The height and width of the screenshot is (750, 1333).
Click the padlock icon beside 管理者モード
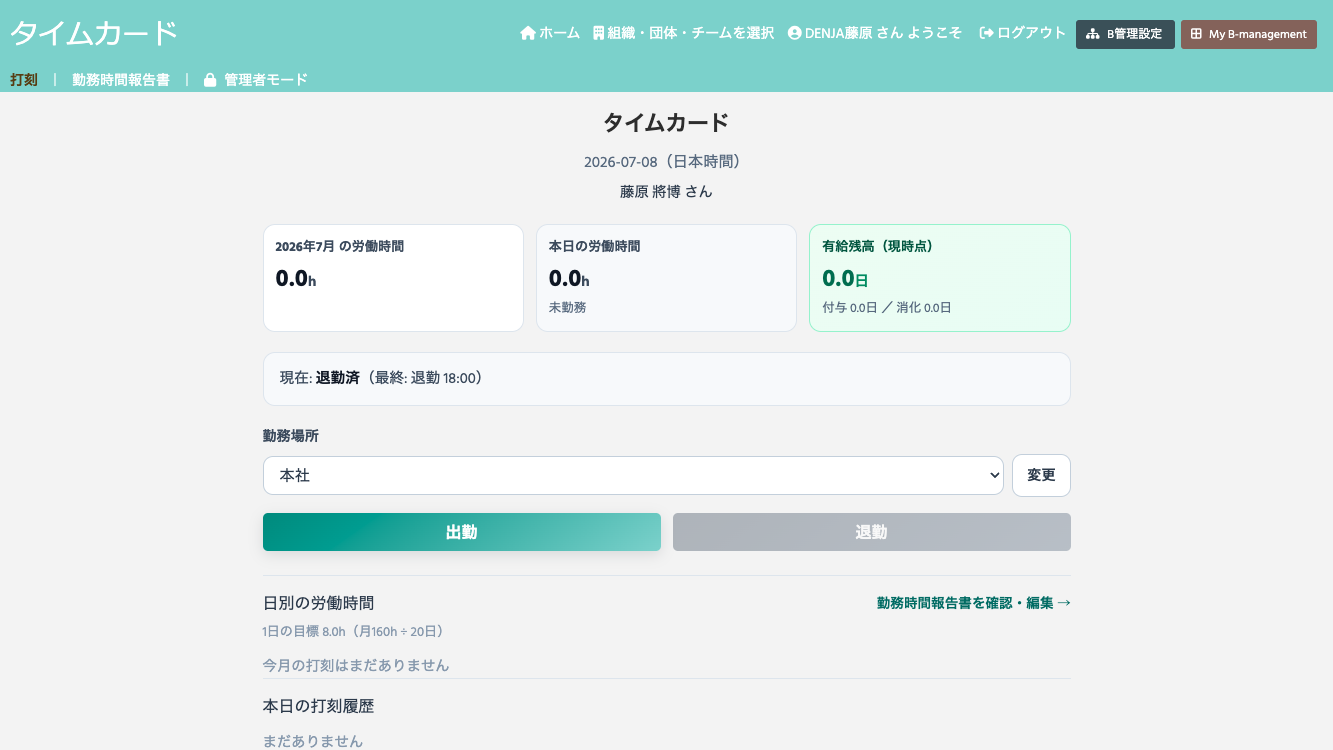click(210, 80)
